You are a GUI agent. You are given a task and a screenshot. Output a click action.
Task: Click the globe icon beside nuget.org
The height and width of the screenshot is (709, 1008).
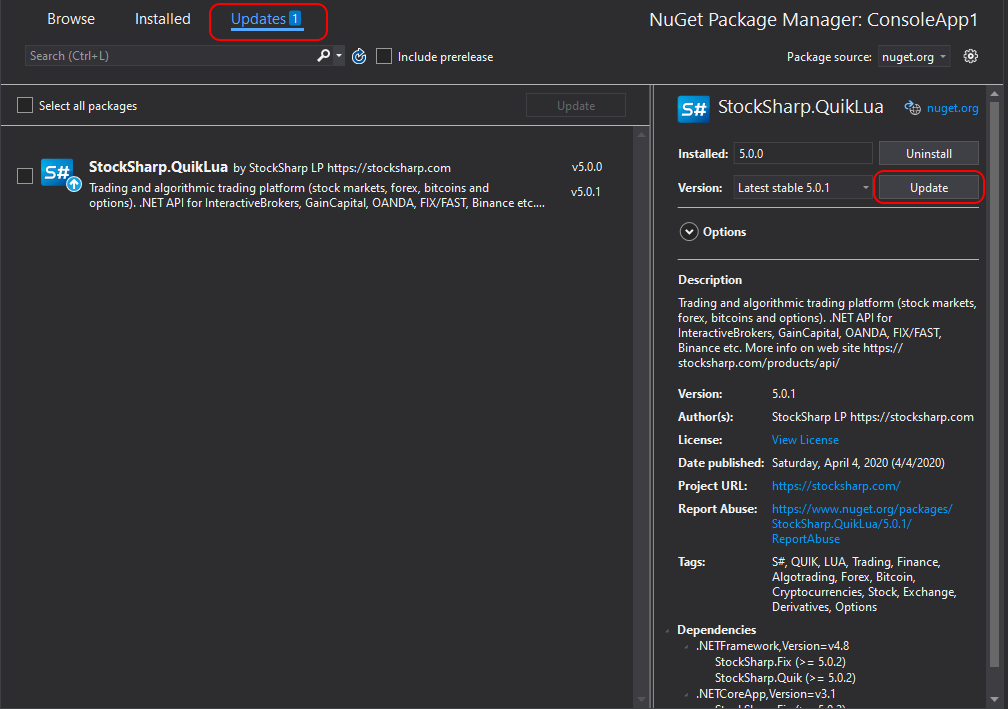(x=912, y=108)
